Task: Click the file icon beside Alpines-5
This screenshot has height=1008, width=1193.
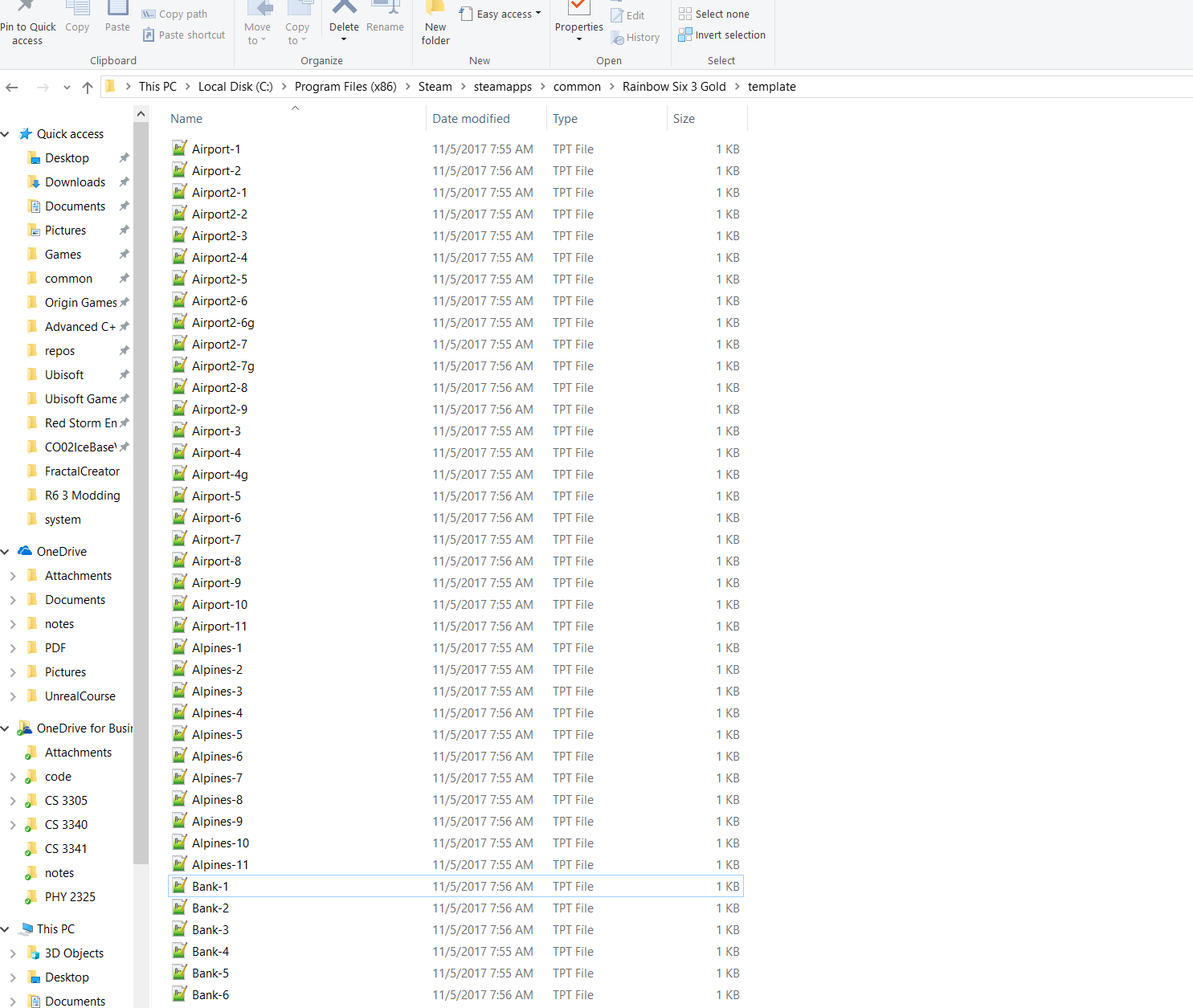Action: [180, 734]
